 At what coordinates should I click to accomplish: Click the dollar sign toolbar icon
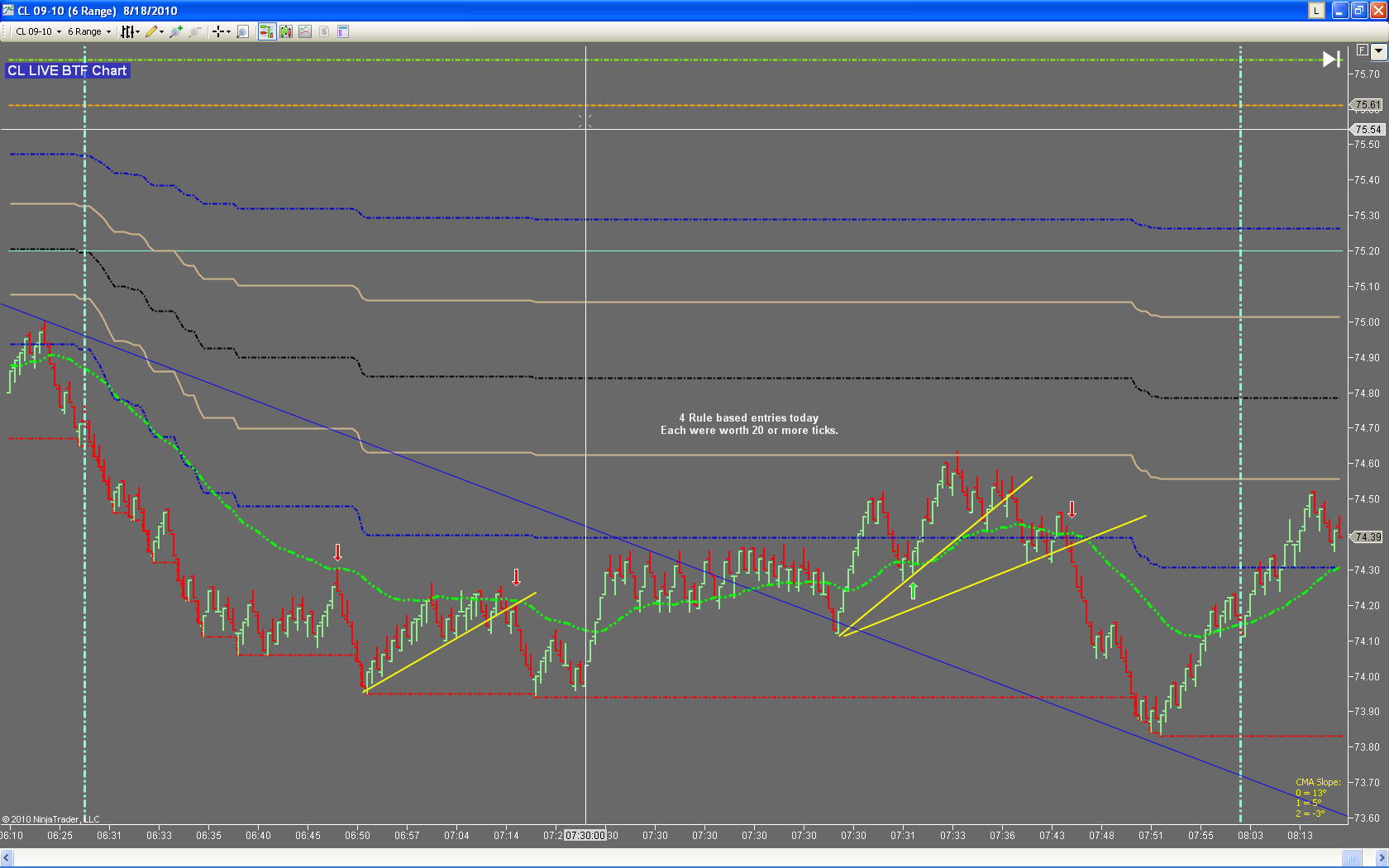coord(324,31)
